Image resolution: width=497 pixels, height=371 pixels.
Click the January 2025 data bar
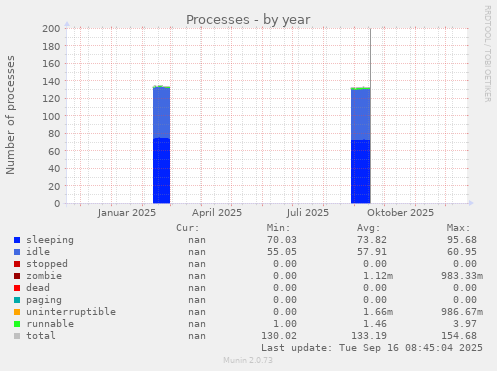pyautogui.click(x=161, y=145)
